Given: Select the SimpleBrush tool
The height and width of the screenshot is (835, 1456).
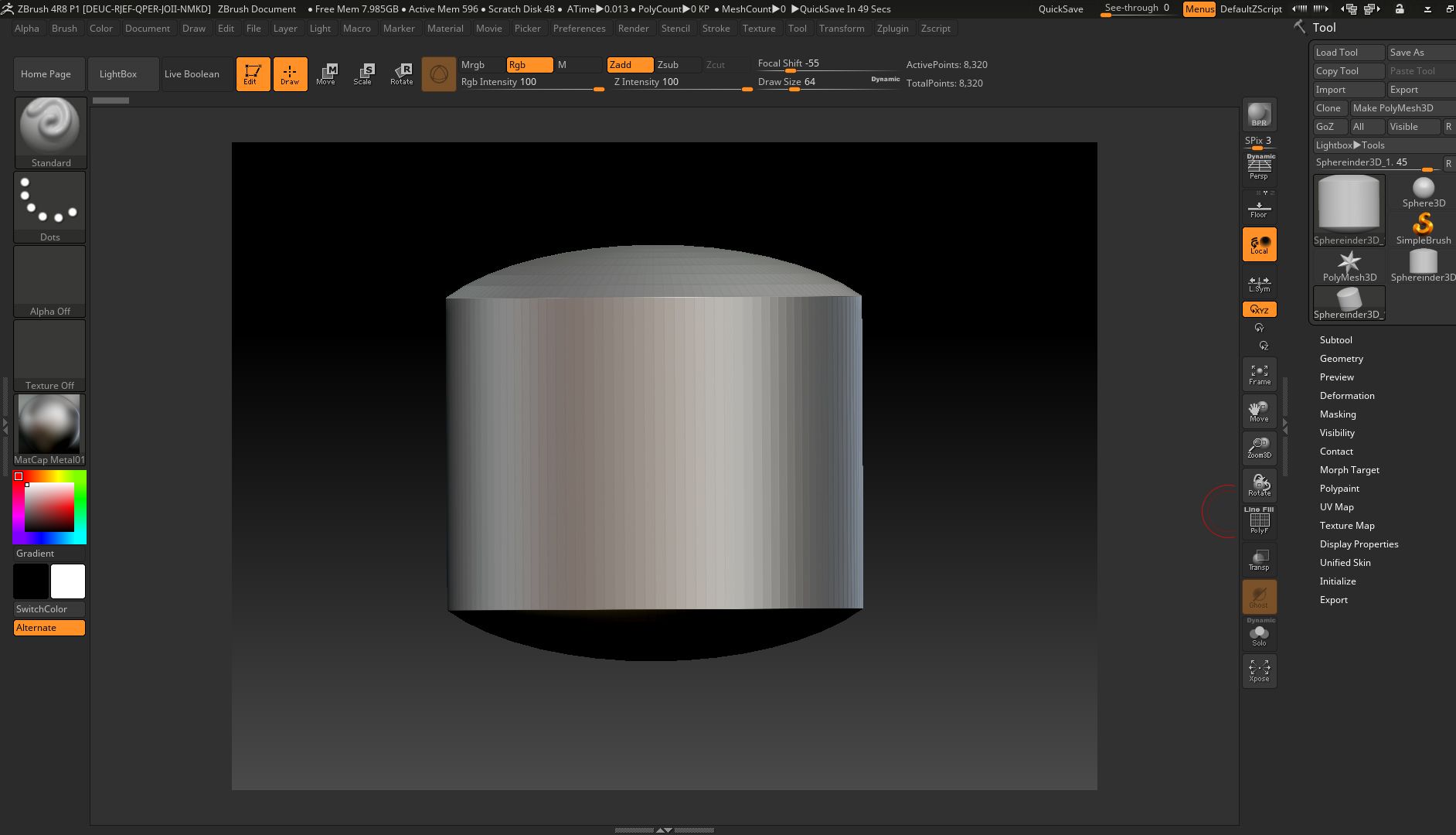Looking at the screenshot, I should (x=1423, y=230).
